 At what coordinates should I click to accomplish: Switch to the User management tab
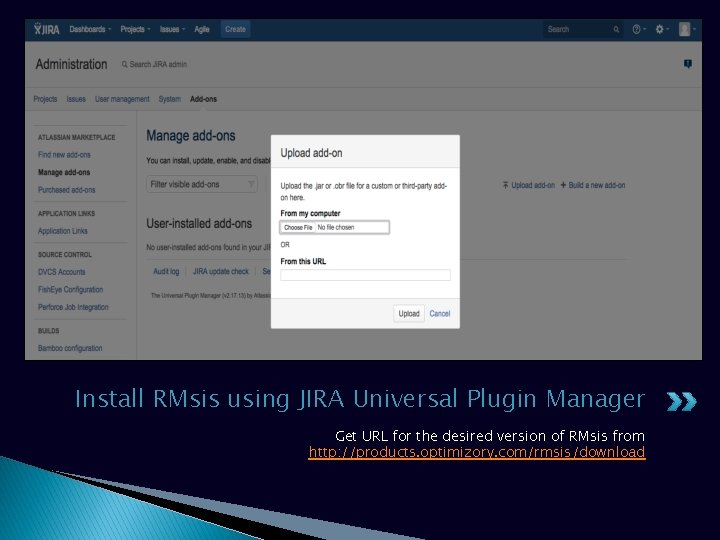click(122, 99)
